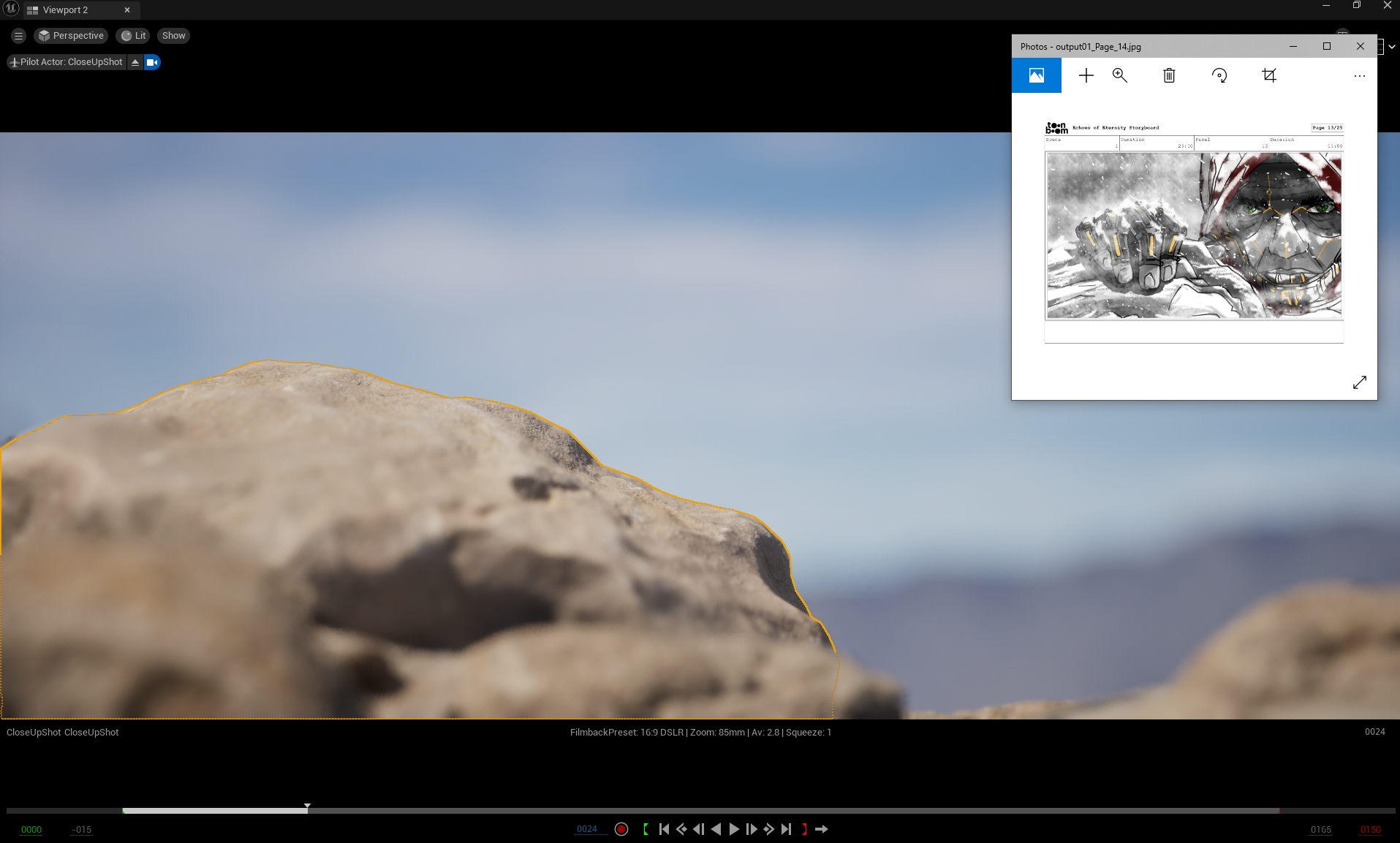The width and height of the screenshot is (1400, 843).
Task: Delete the photo with the trash icon
Action: tap(1169, 75)
